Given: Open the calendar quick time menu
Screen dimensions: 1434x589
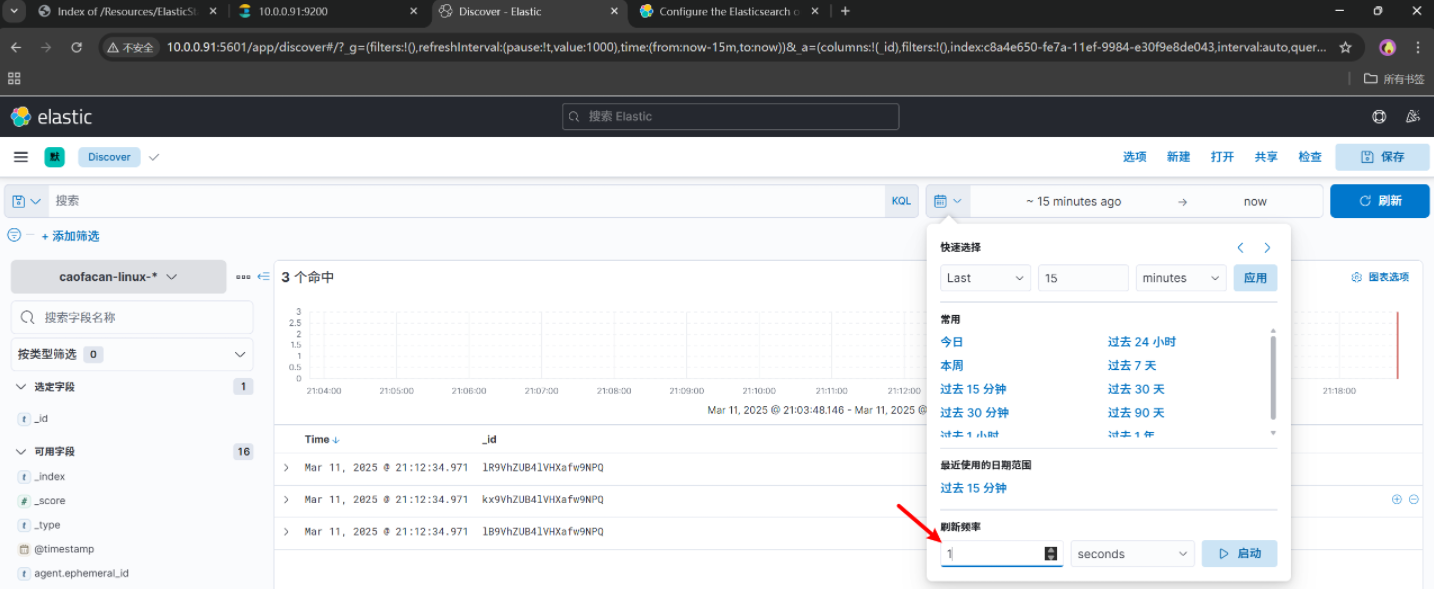Looking at the screenshot, I should point(948,201).
